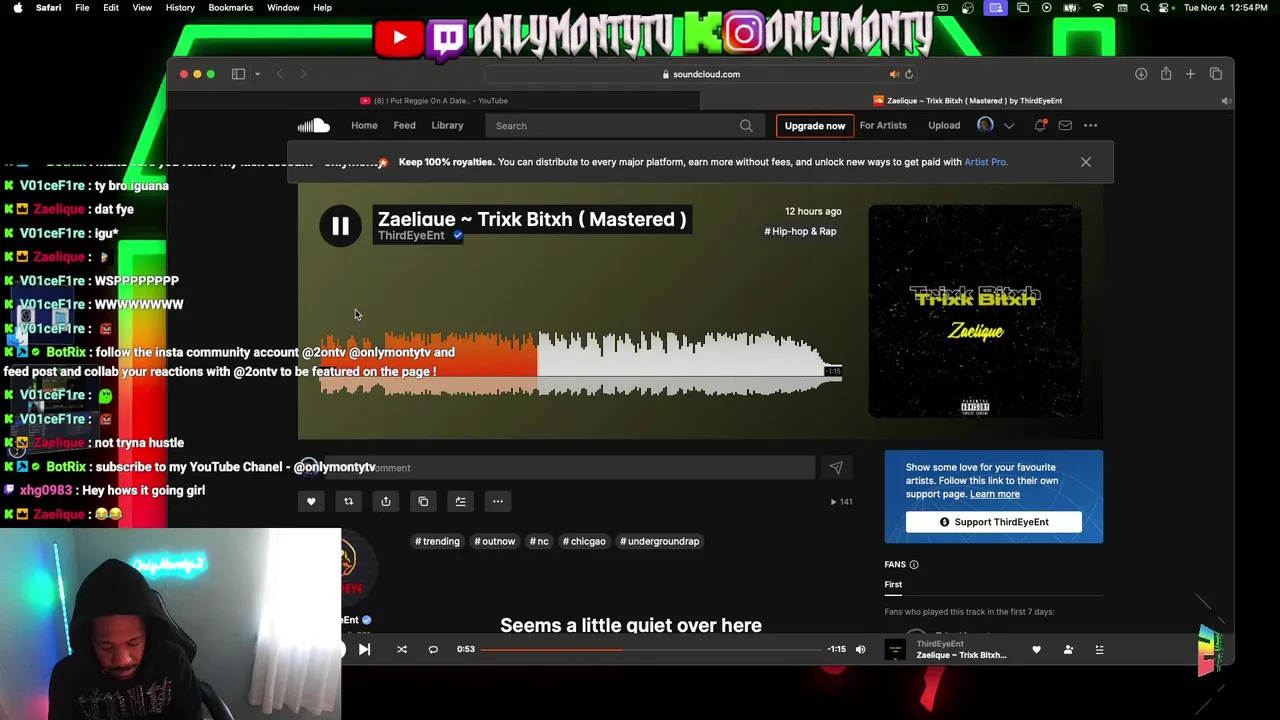The height and width of the screenshot is (720, 1280).
Task: Focus the write a comment field
Action: point(568,467)
